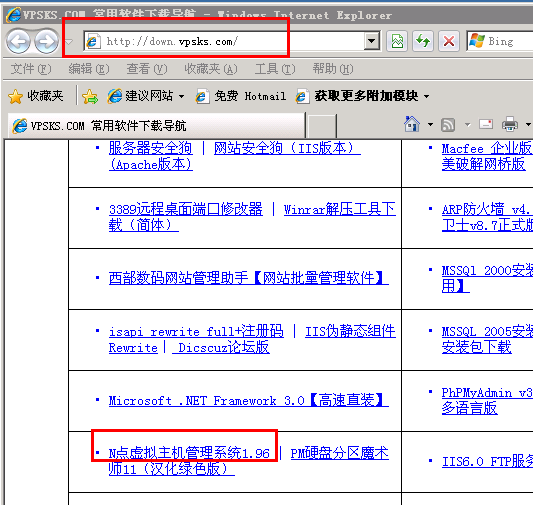This screenshot has height=505, width=533.
Task: Click the Read Mail envelope icon
Action: [486, 124]
